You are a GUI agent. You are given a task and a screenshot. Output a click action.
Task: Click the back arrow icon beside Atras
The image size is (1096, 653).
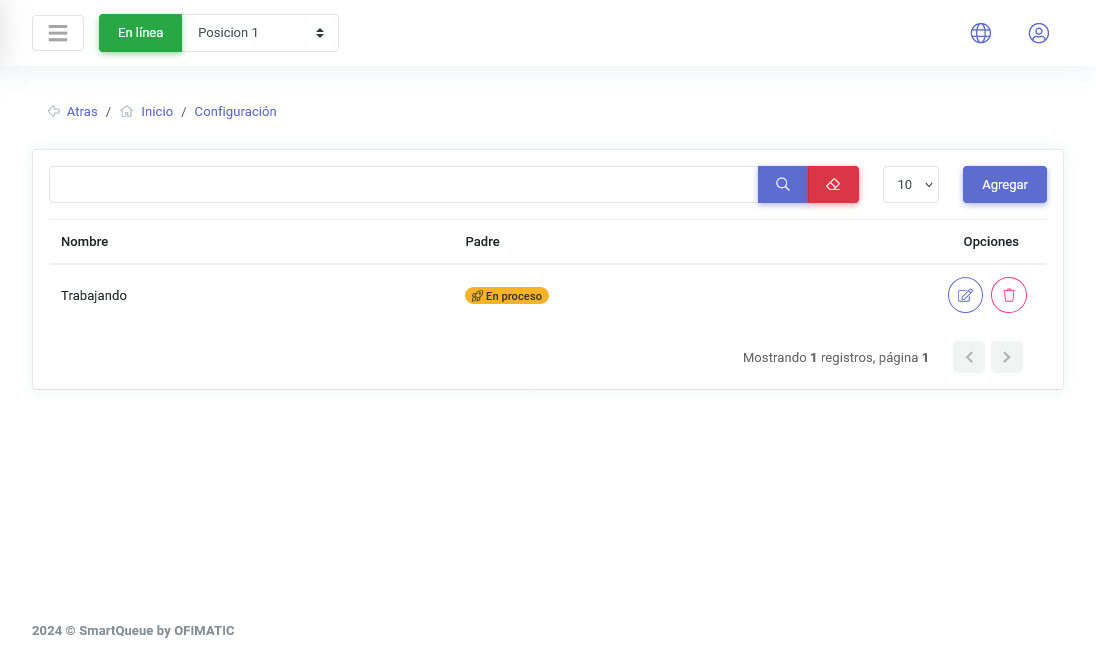click(54, 111)
